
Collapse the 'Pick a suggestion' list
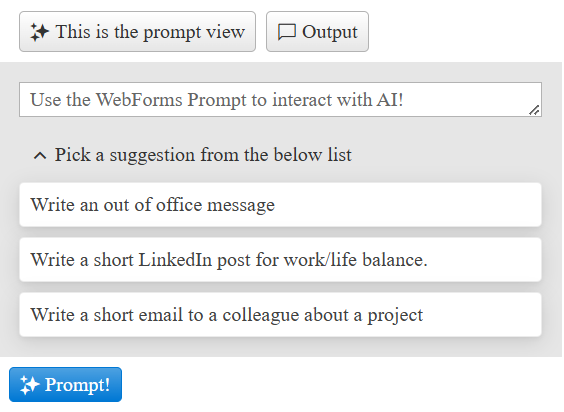193,155
